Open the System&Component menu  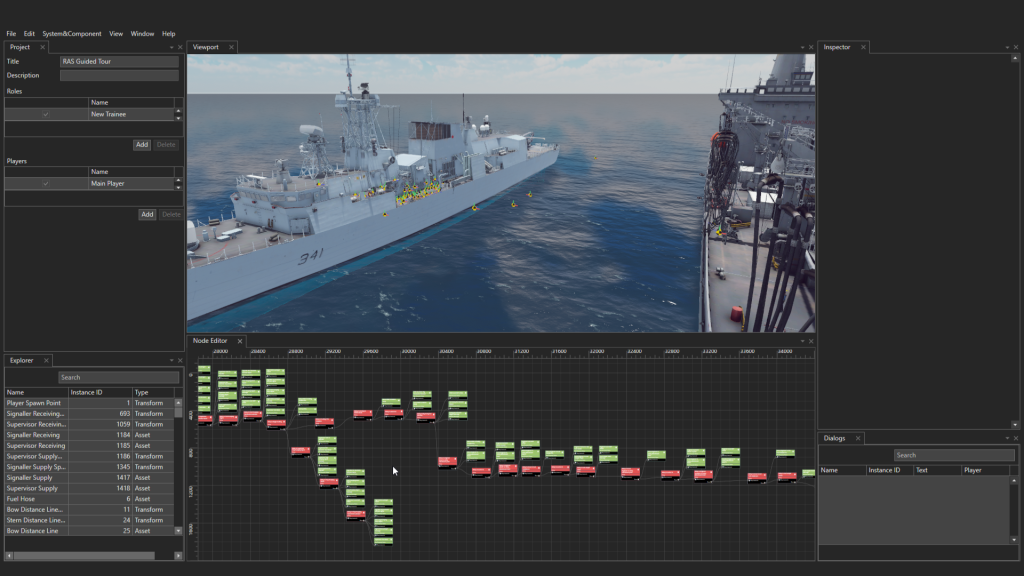coord(71,34)
